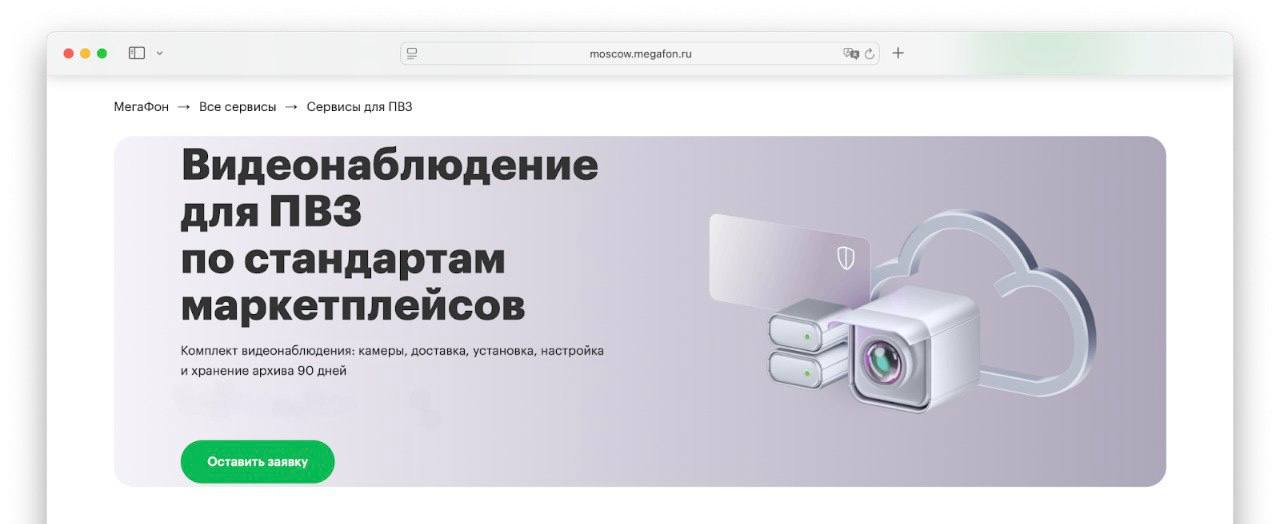Select the moscow.megafon.ru address field
Viewport: 1279px width, 524px height.
(x=640, y=54)
